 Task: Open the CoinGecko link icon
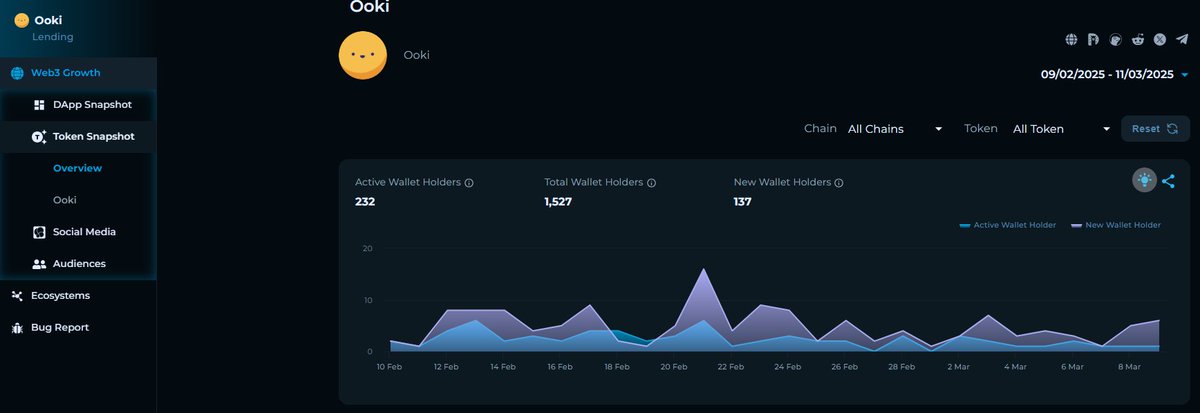pyautogui.click(x=1116, y=40)
